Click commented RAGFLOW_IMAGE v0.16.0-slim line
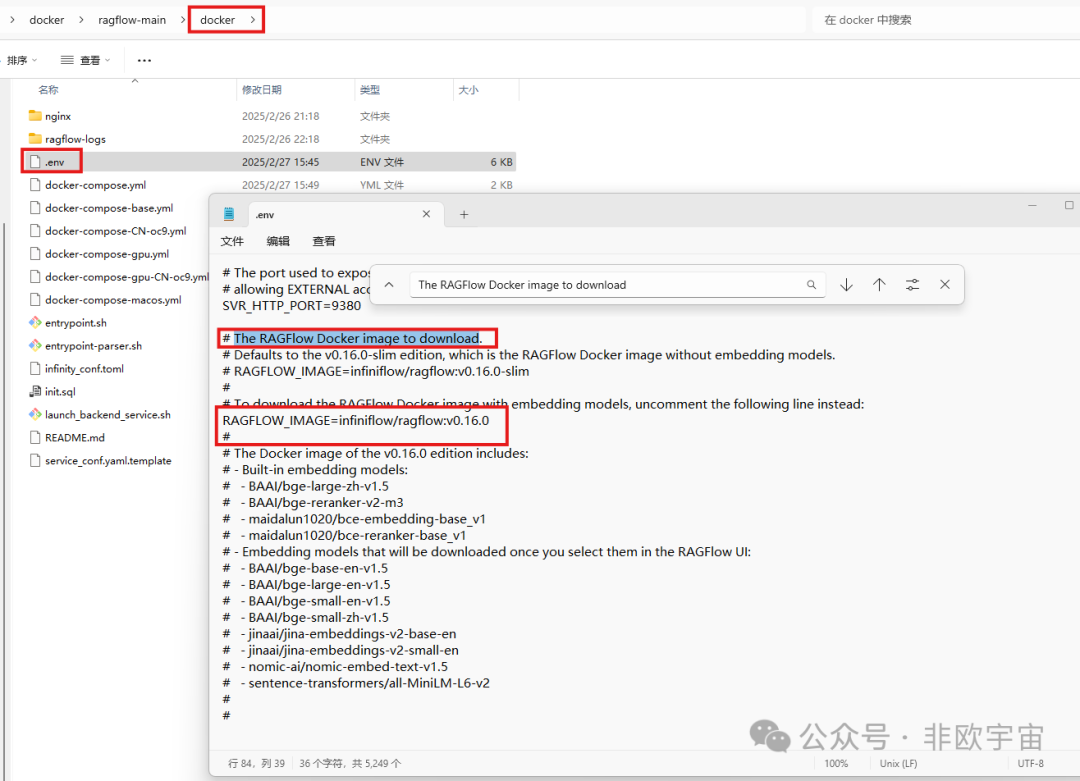The height and width of the screenshot is (781, 1080). (375, 371)
